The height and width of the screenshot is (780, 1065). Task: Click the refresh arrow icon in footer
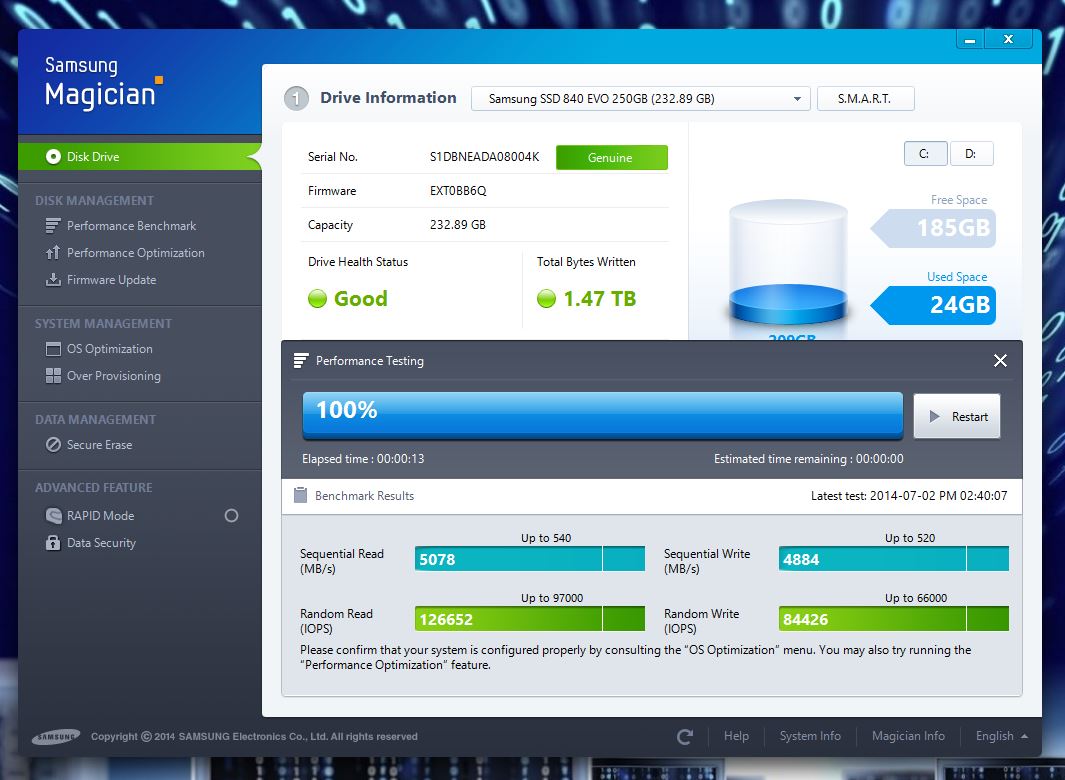(x=685, y=736)
